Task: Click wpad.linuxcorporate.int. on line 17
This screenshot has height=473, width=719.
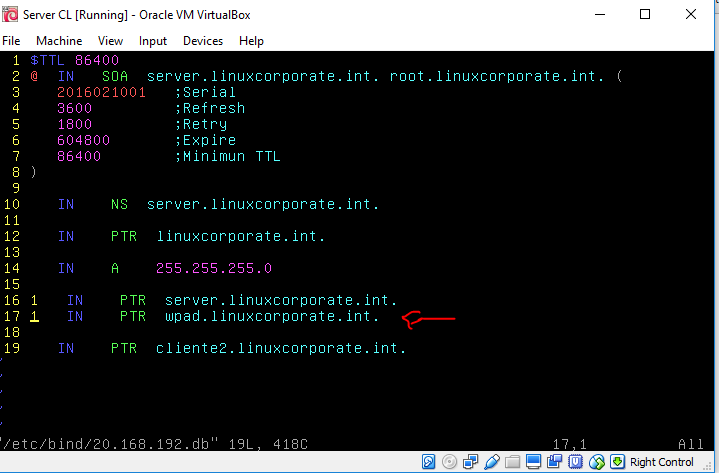Action: click(272, 316)
